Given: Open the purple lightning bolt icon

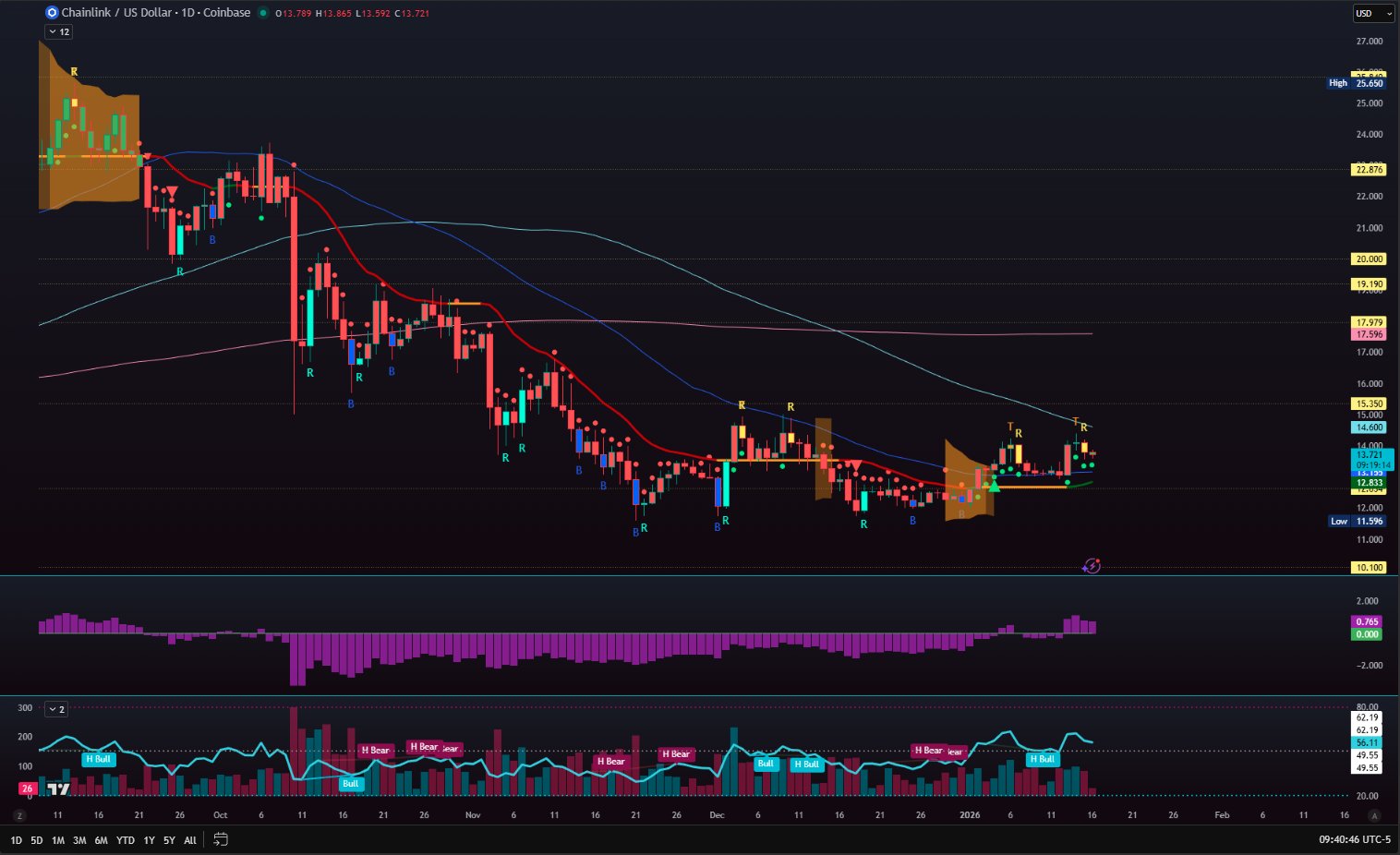Looking at the screenshot, I should [1092, 566].
